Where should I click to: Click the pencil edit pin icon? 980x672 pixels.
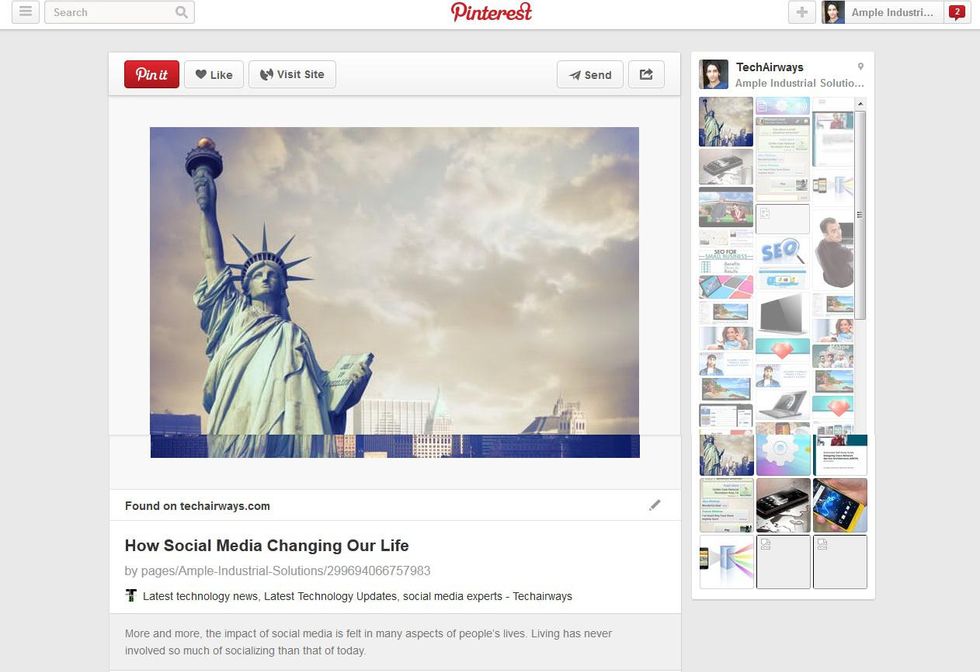pyautogui.click(x=655, y=505)
